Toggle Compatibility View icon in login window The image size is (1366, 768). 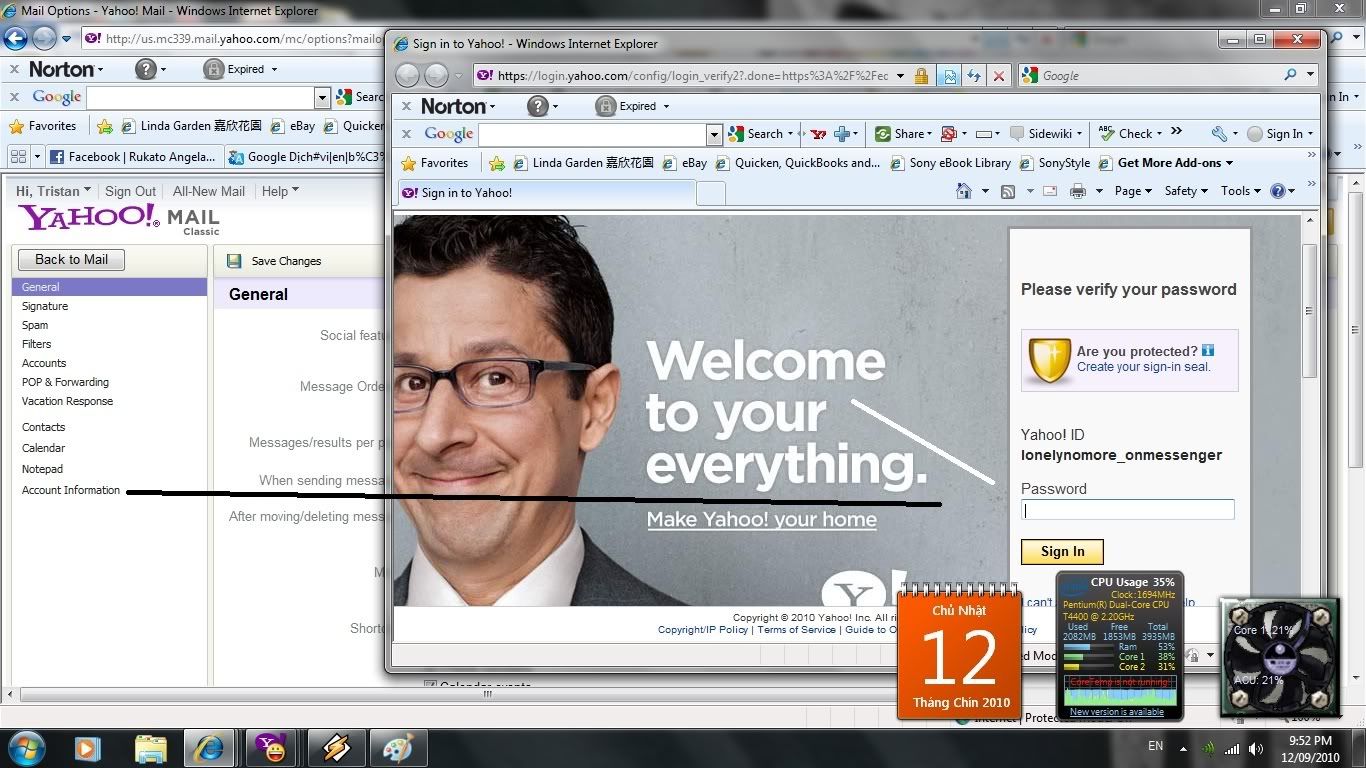948,76
